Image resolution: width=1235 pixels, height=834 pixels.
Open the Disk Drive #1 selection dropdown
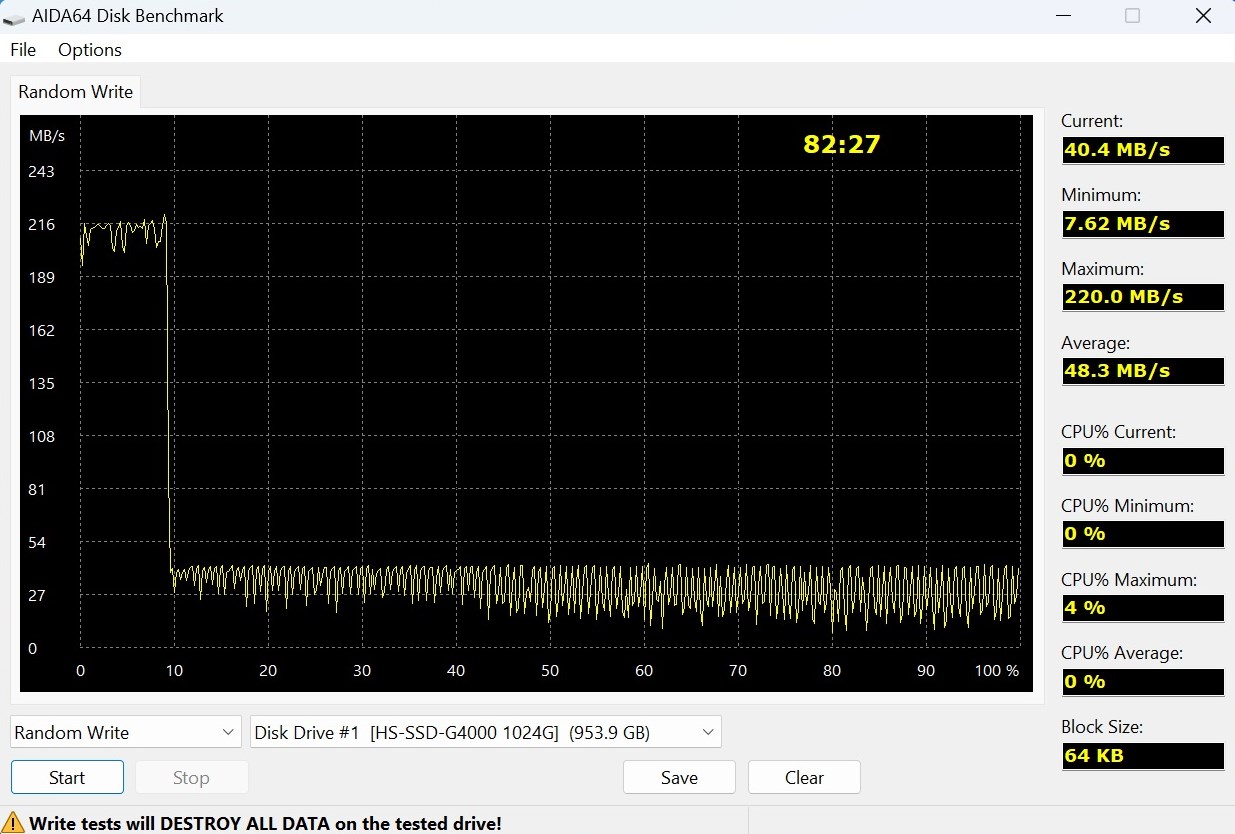(485, 733)
